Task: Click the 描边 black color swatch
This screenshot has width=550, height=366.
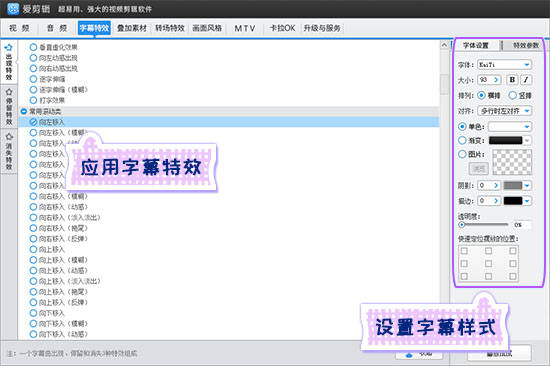Action: coord(513,201)
